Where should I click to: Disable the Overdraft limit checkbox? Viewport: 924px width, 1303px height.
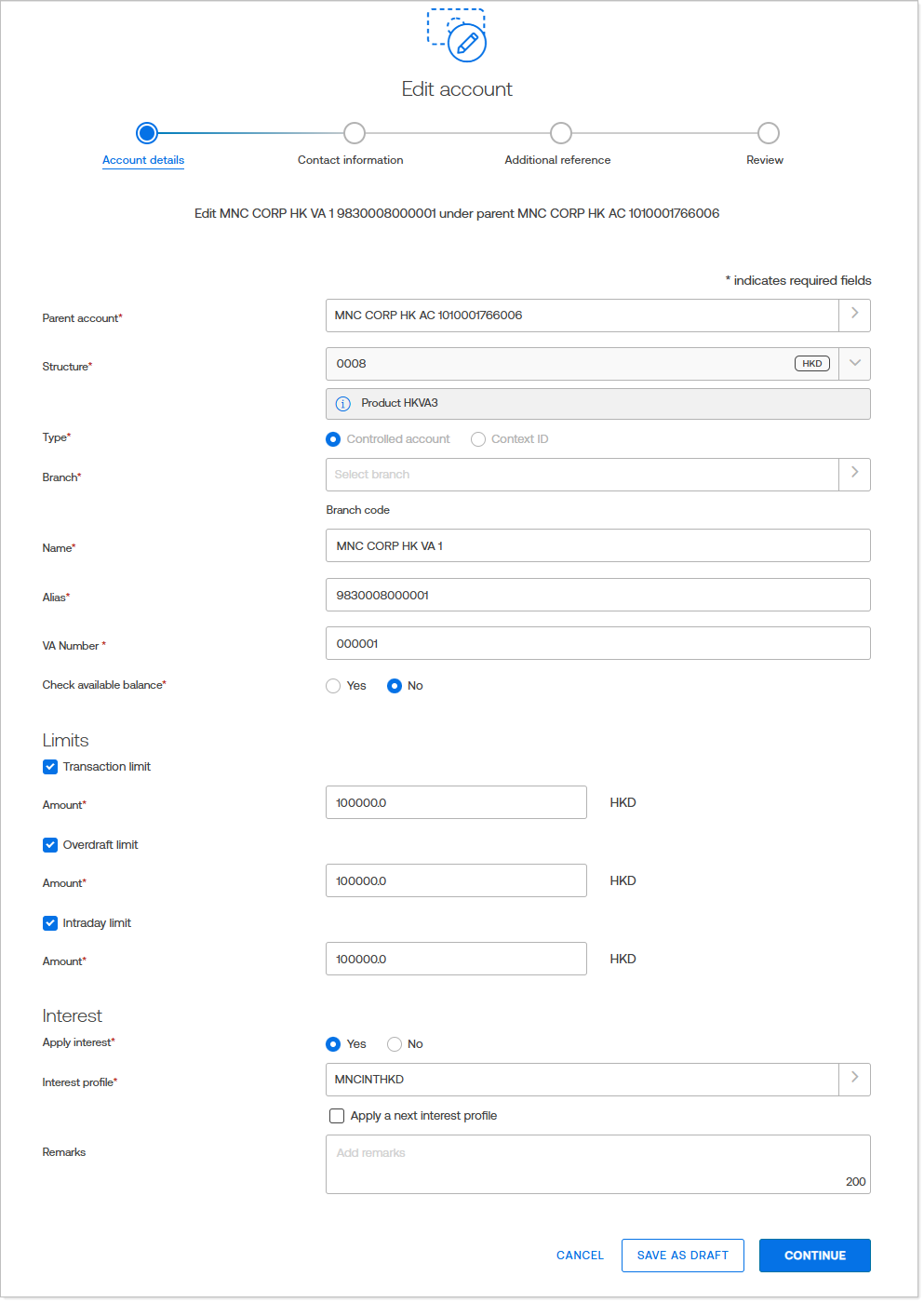tap(50, 845)
